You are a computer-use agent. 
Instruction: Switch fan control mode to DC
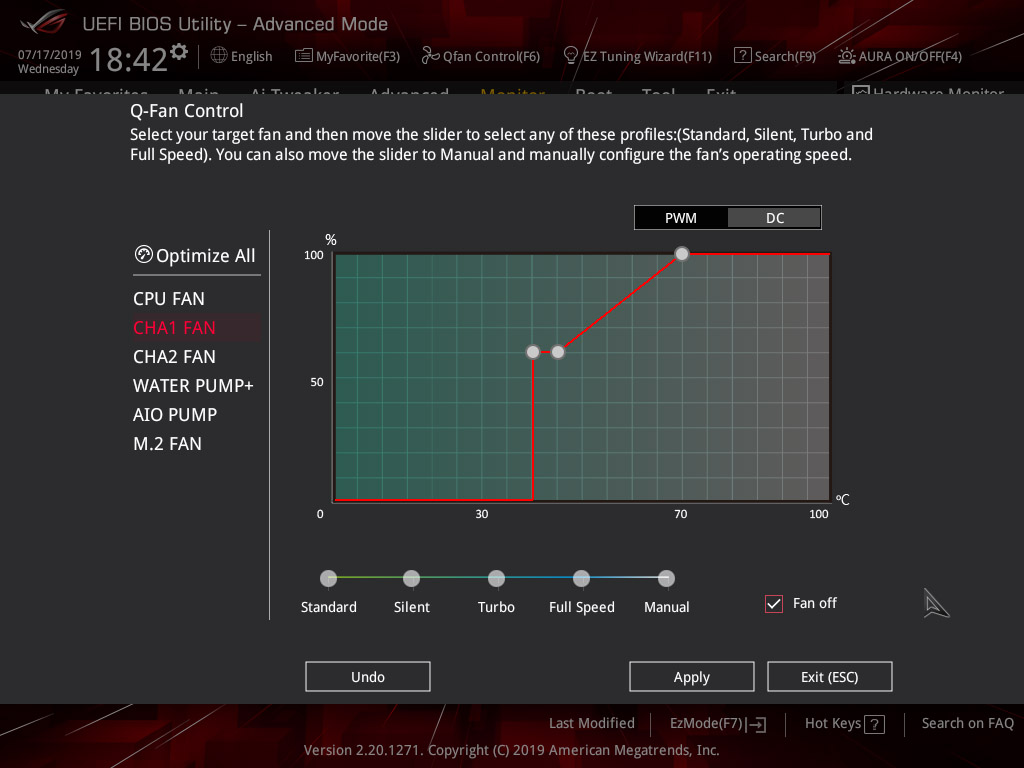pyautogui.click(x=774, y=217)
